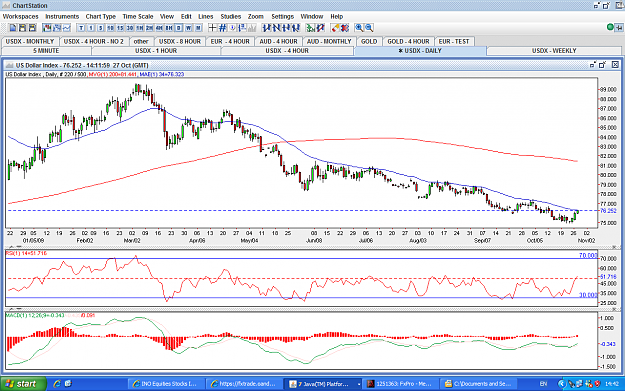Select the crosshair cursor tool
Screen dimensions: 625x391
[x=212, y=28]
